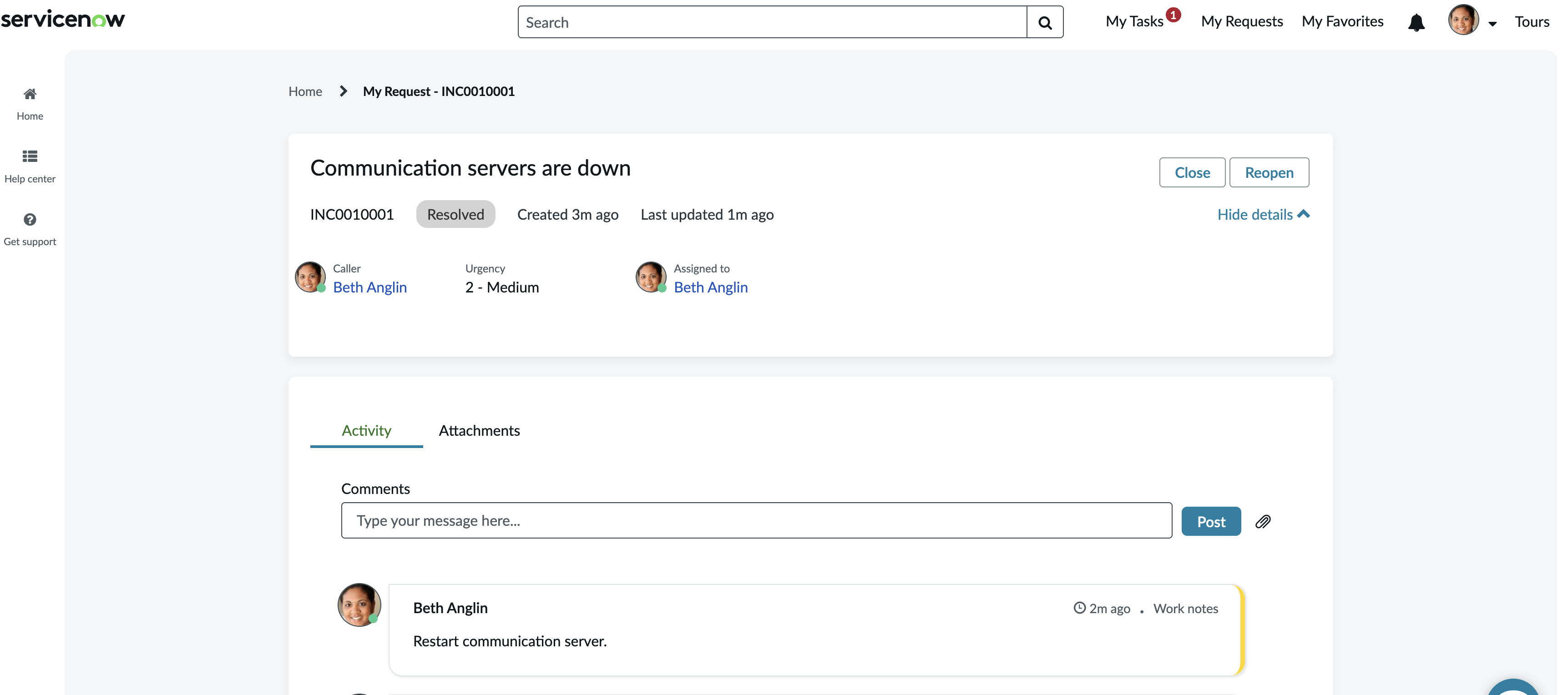Click 'Work notes' label on entry
Image resolution: width=1568 pixels, height=695 pixels.
(1185, 609)
